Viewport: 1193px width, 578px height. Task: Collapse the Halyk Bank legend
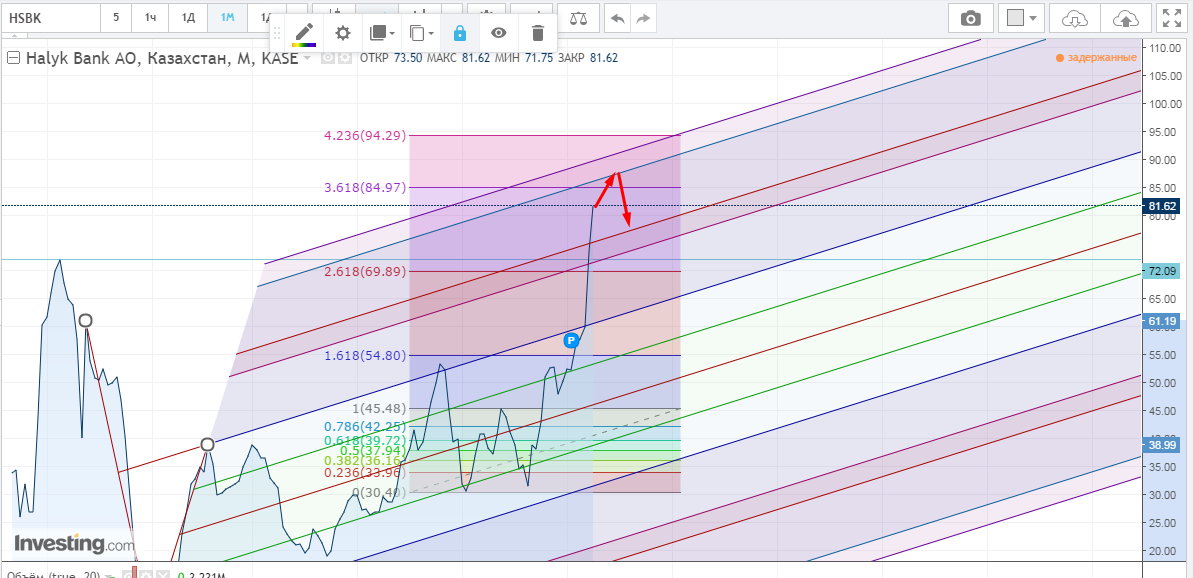pyautogui.click(x=14, y=58)
